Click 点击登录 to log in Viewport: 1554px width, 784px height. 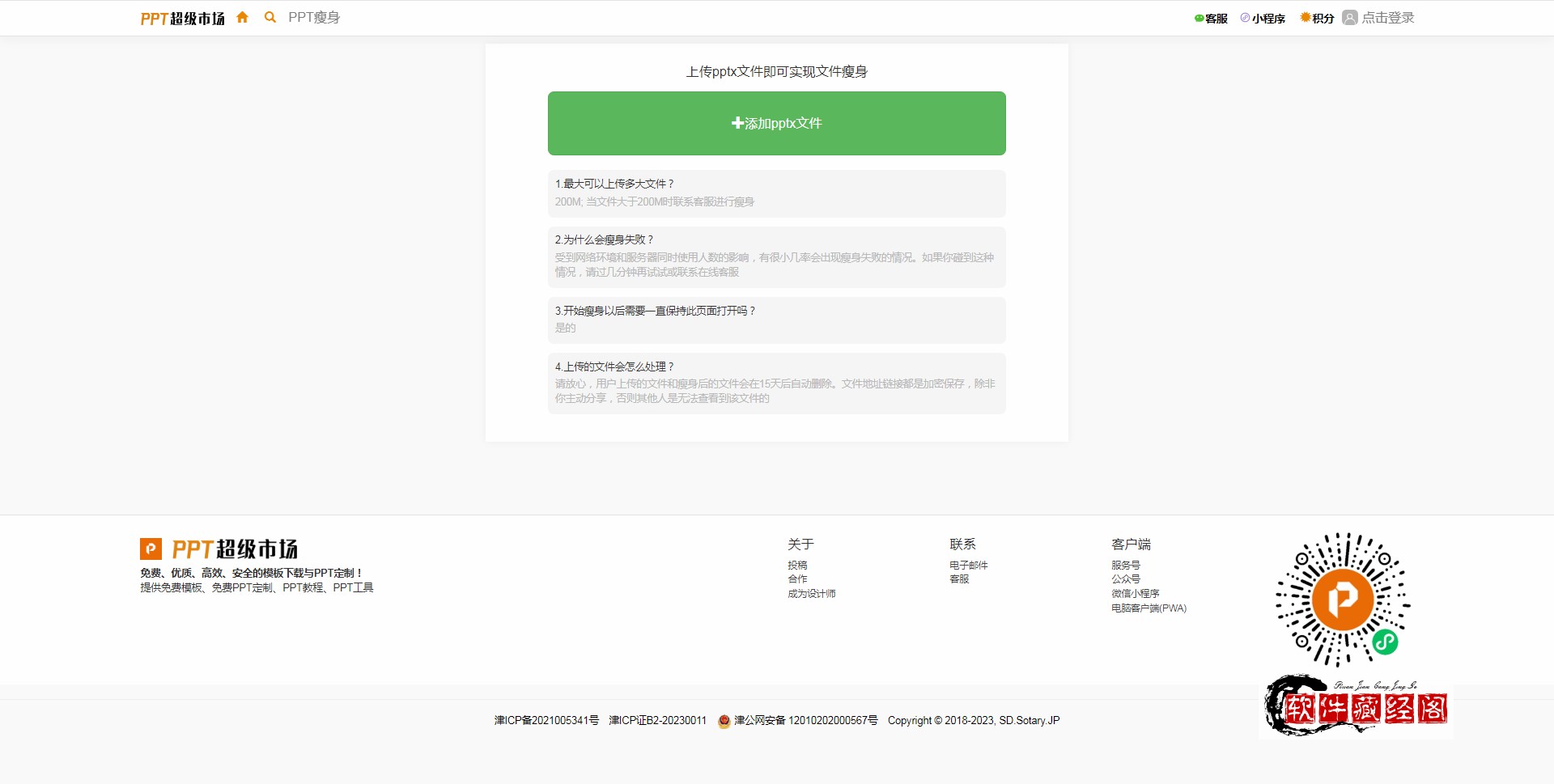pos(1388,17)
